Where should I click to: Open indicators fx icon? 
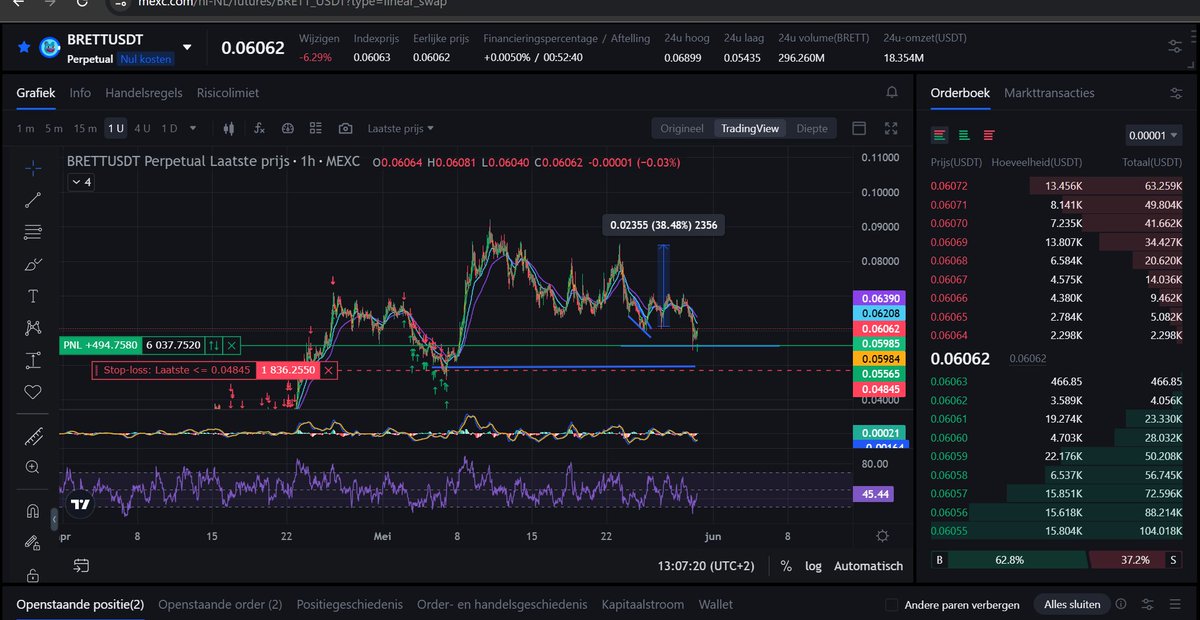259,128
